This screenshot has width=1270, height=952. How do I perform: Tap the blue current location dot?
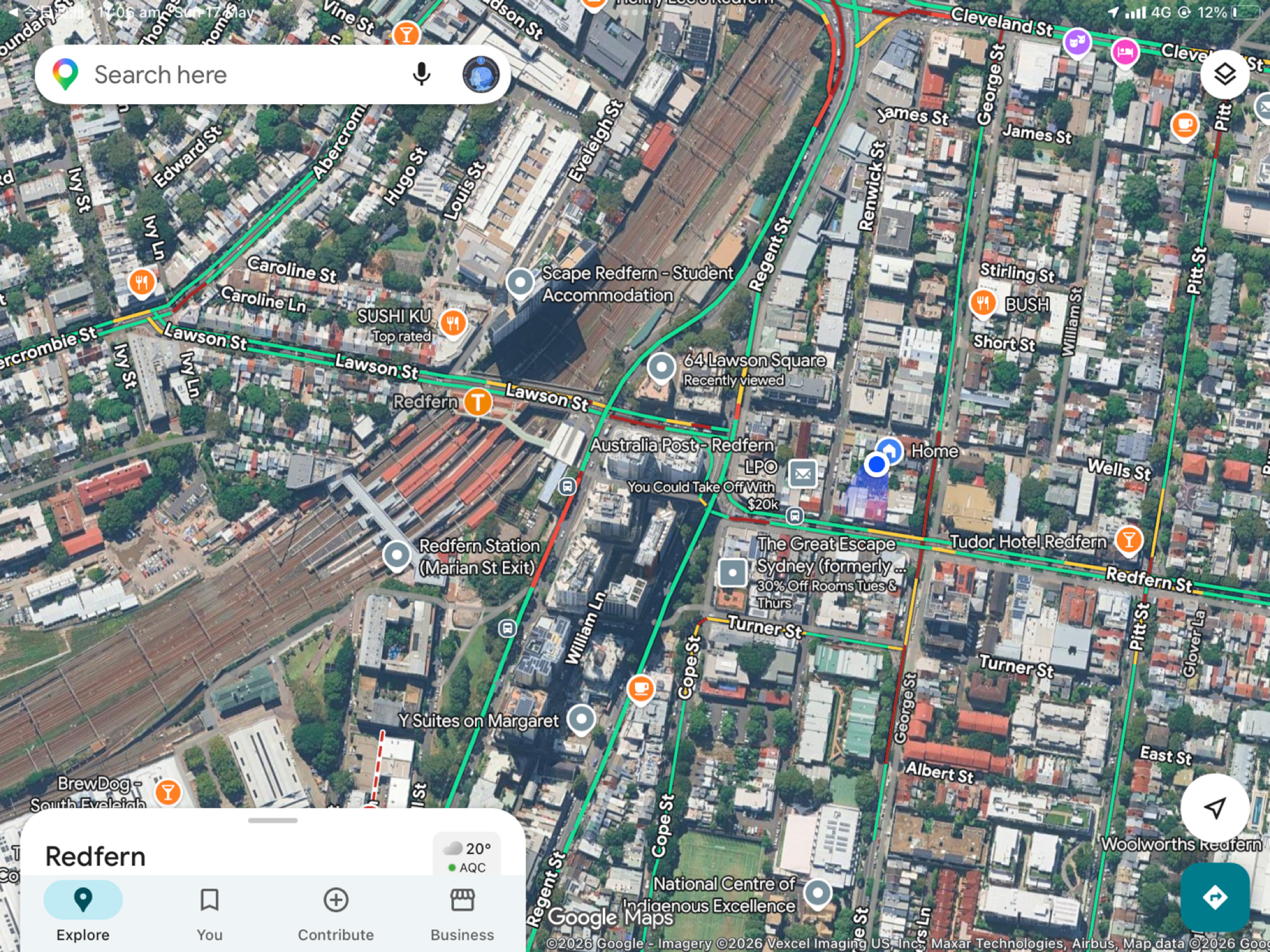[876, 464]
